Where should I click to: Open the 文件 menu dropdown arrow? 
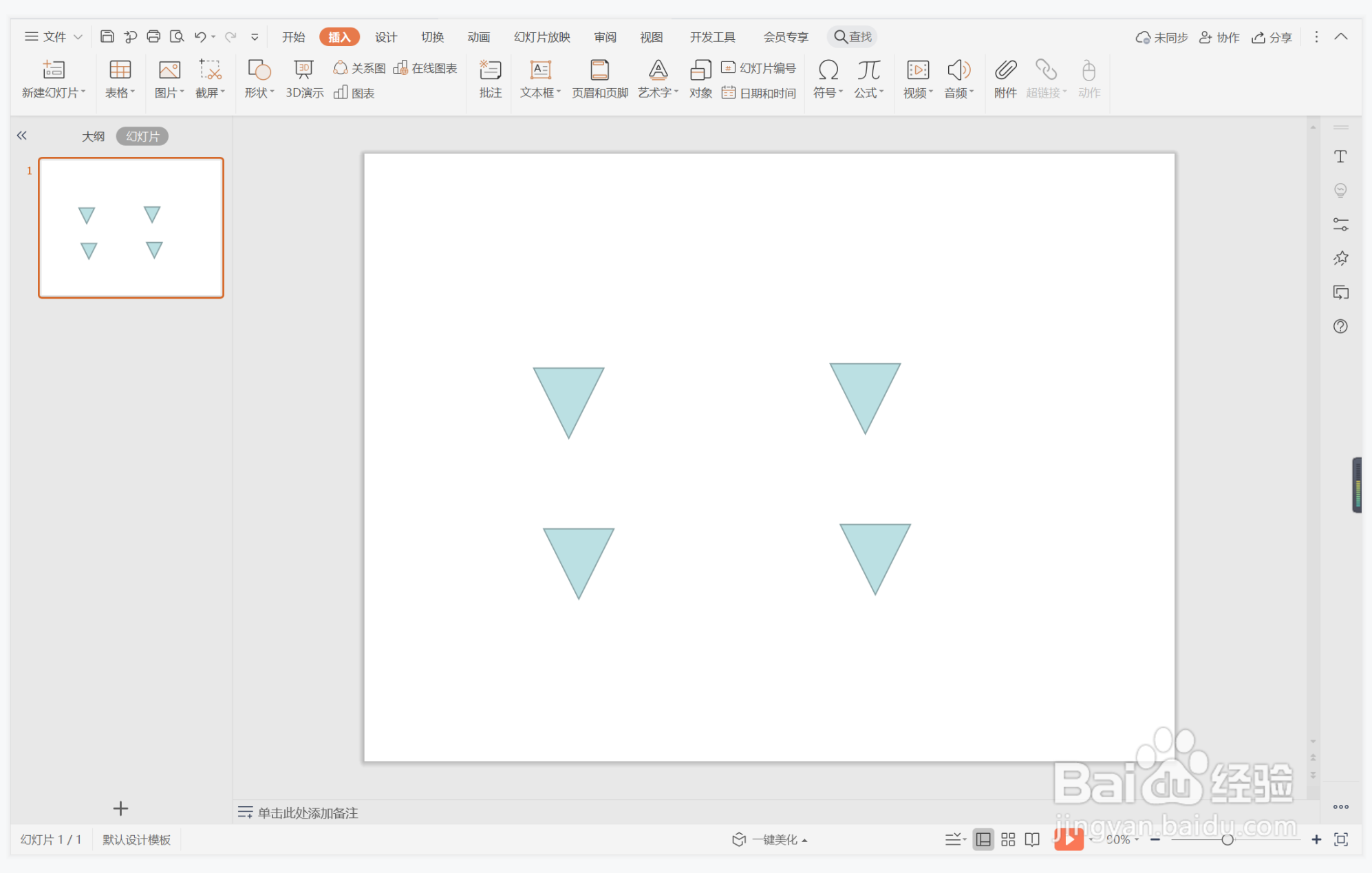pos(78,36)
